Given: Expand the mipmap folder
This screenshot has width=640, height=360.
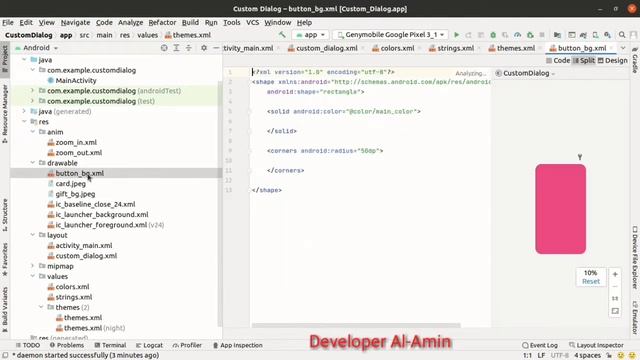Looking at the screenshot, I should coord(33,266).
